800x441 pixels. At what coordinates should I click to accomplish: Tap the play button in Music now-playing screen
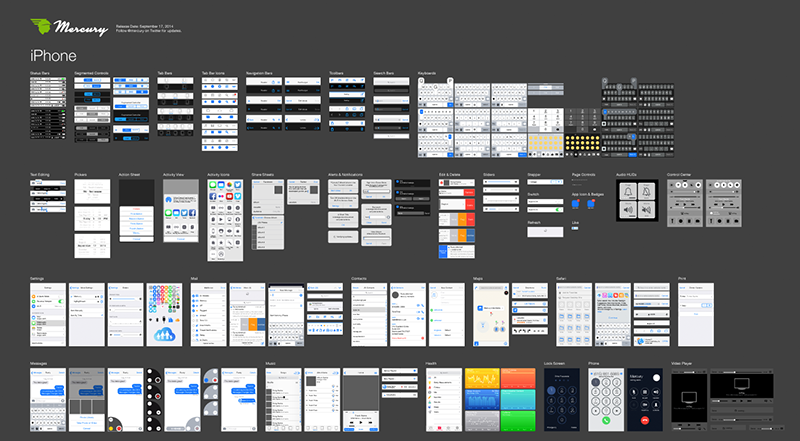(361, 422)
